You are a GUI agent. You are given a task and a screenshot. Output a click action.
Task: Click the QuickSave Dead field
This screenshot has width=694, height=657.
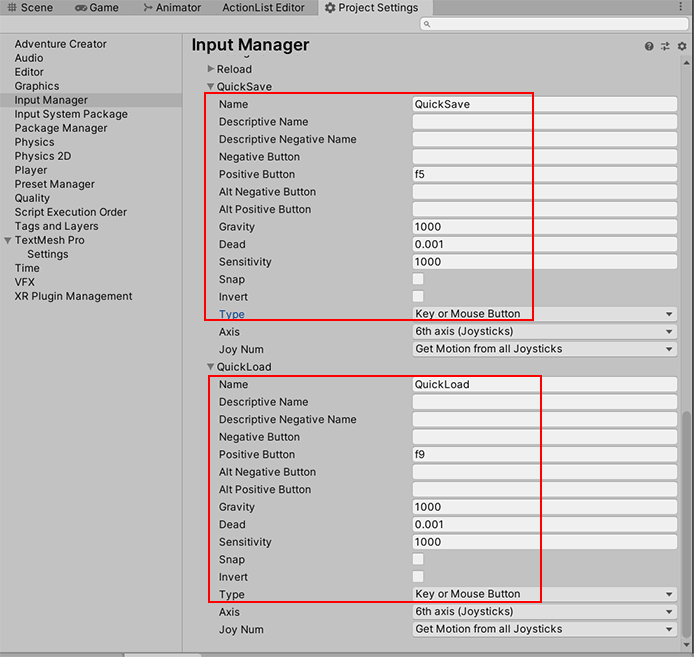click(544, 244)
